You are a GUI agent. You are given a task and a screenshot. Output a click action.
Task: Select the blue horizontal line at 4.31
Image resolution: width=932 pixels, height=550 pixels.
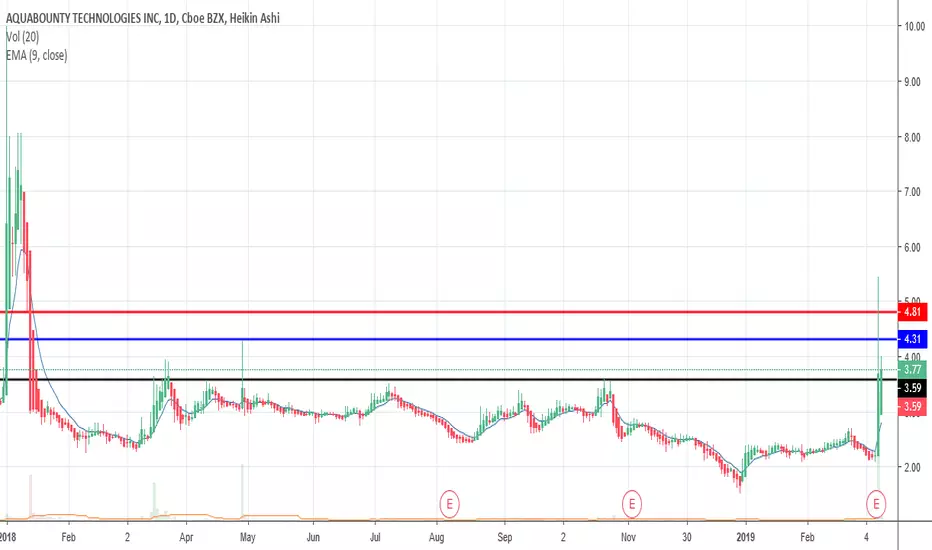pyautogui.click(x=449, y=340)
